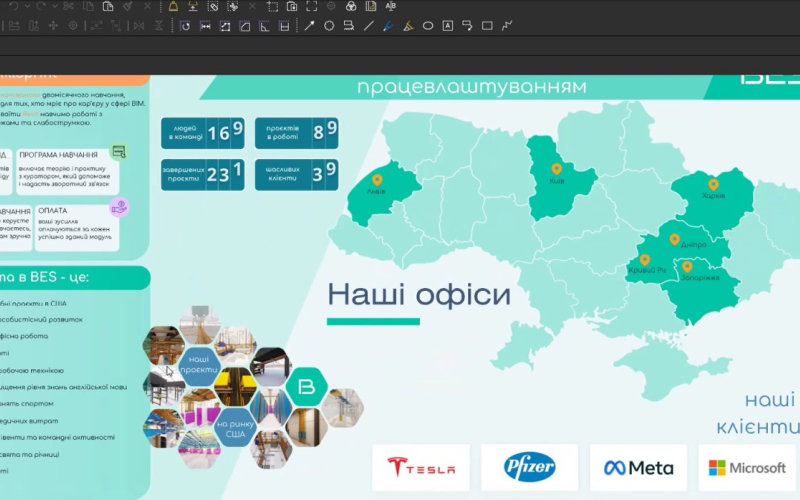Viewport: 800px width, 500px height.
Task: Click the distribute objects icon
Action: click(x=34, y=26)
